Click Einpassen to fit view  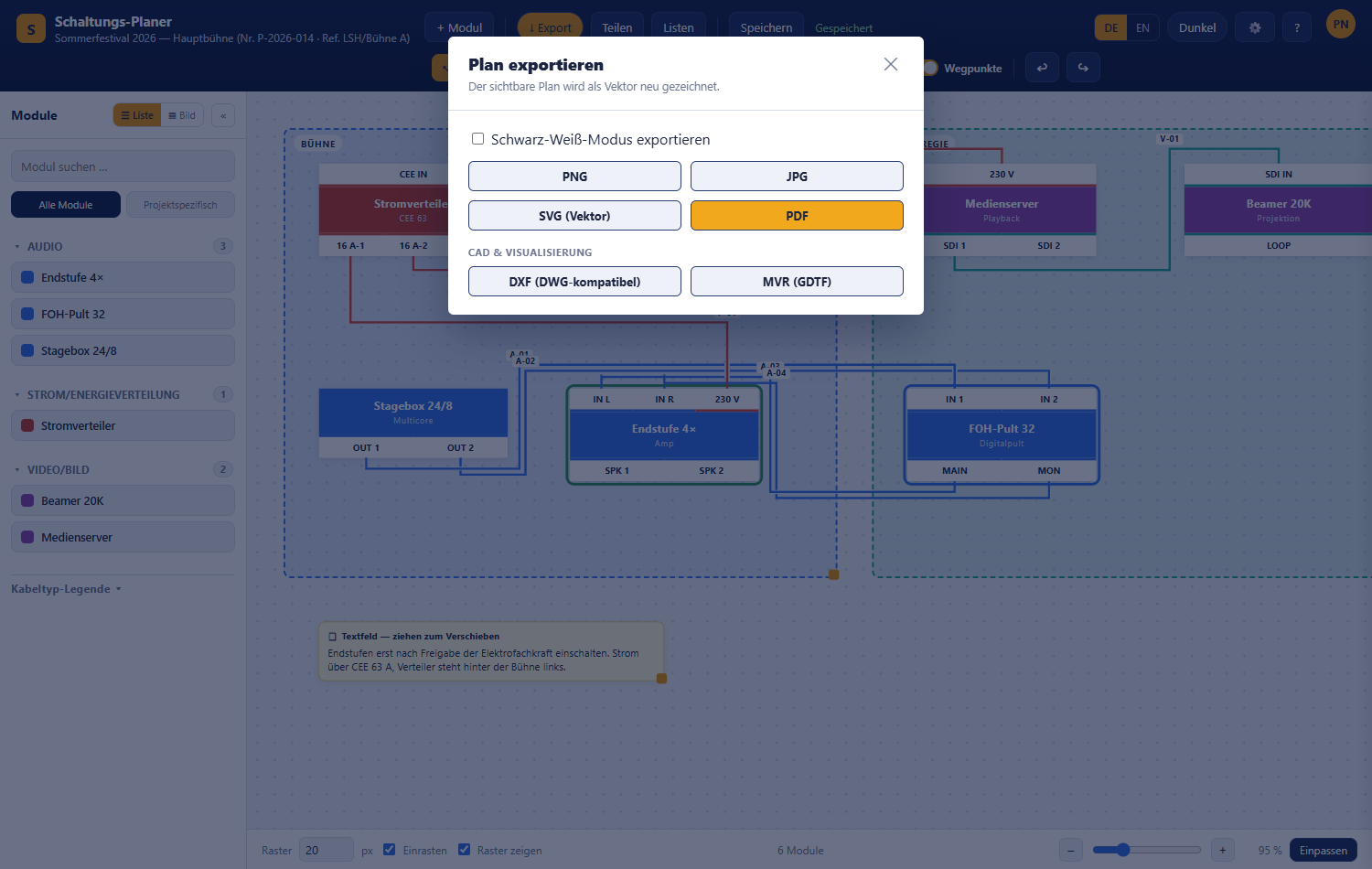[x=1324, y=850]
